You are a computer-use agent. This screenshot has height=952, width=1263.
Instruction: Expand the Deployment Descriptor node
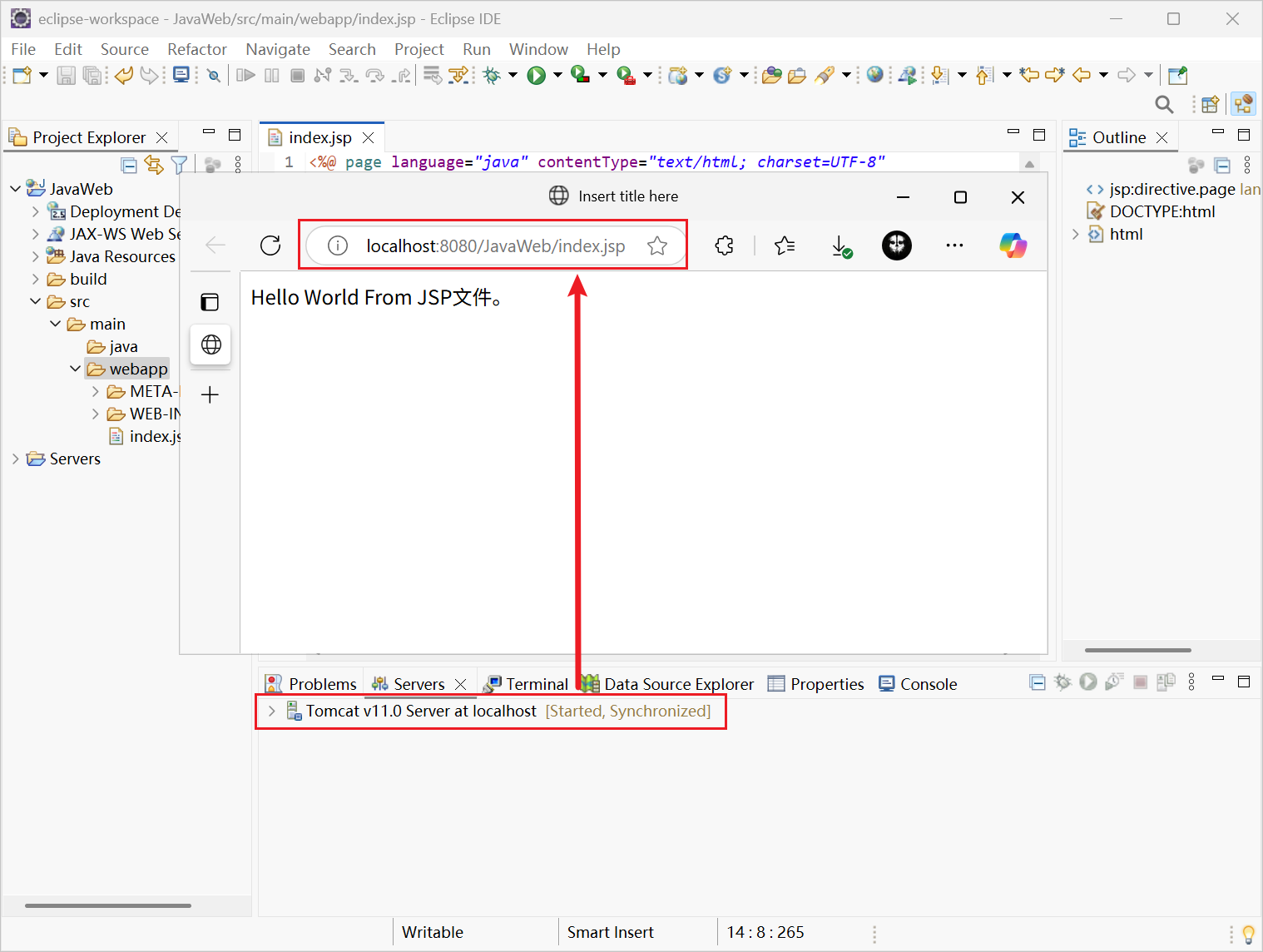[36, 211]
